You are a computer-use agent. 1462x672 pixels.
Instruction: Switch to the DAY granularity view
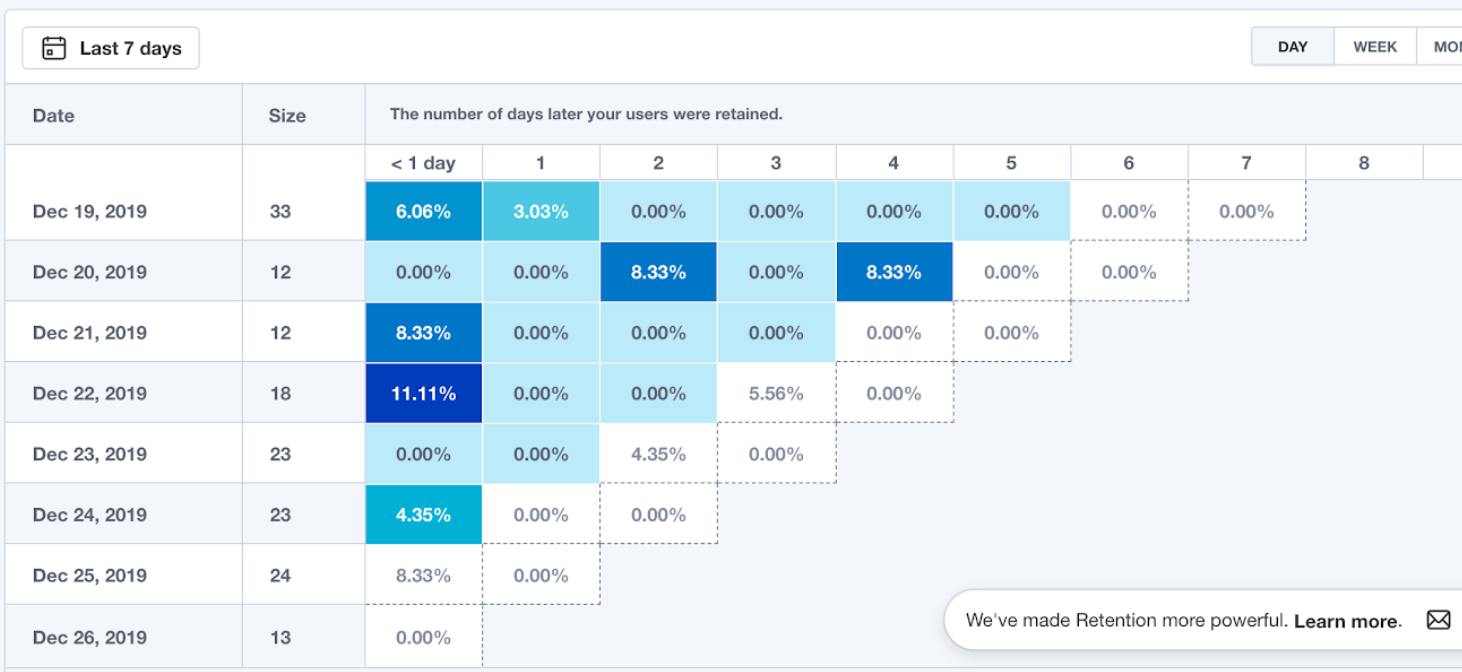[1293, 47]
